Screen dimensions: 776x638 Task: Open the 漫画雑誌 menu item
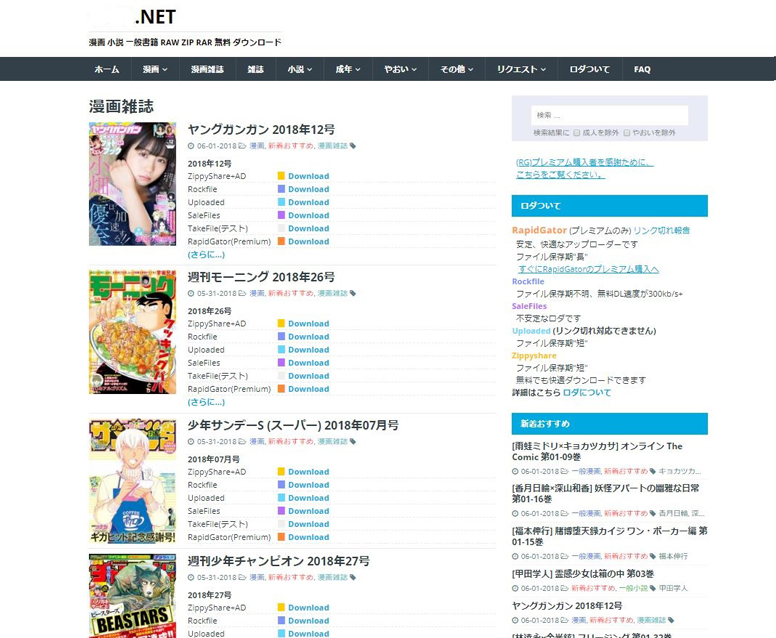coord(207,69)
